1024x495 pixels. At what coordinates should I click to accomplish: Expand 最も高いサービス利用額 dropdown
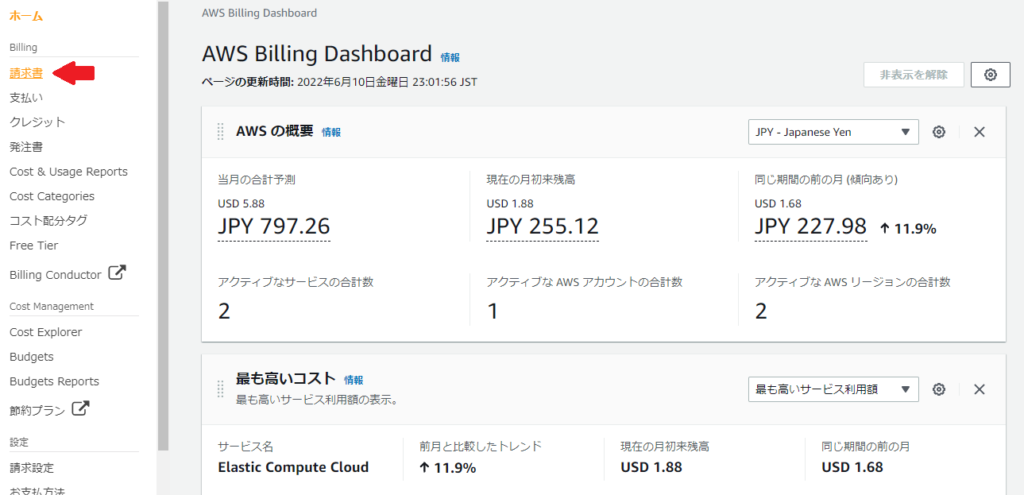coord(832,389)
